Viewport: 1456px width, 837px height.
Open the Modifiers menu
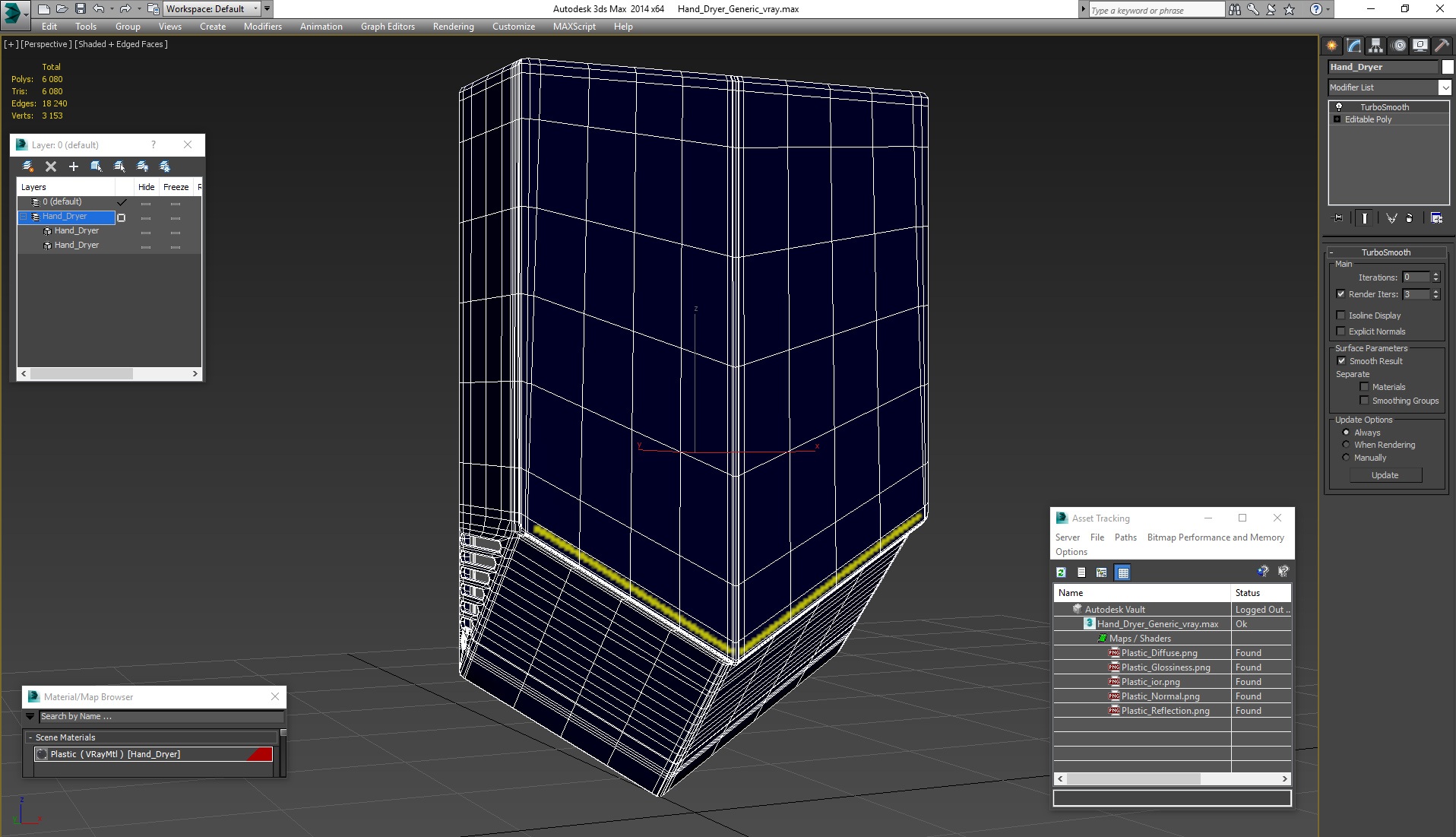(262, 27)
